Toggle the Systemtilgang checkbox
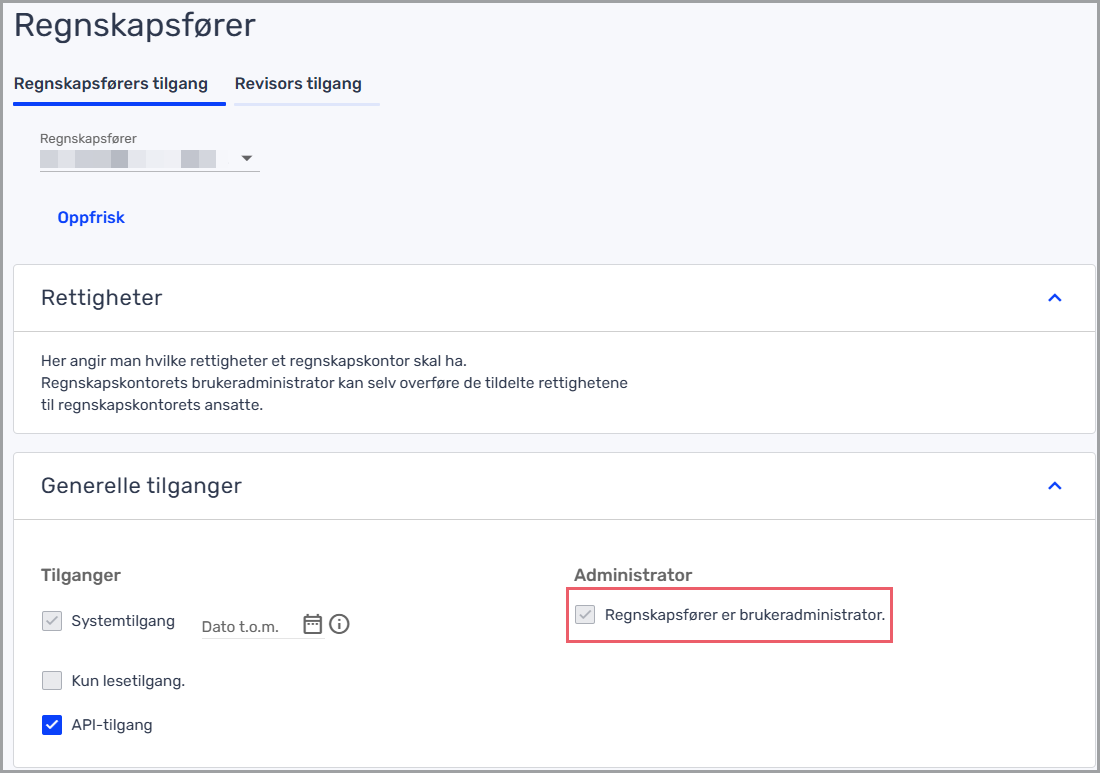The image size is (1100, 773). point(52,622)
